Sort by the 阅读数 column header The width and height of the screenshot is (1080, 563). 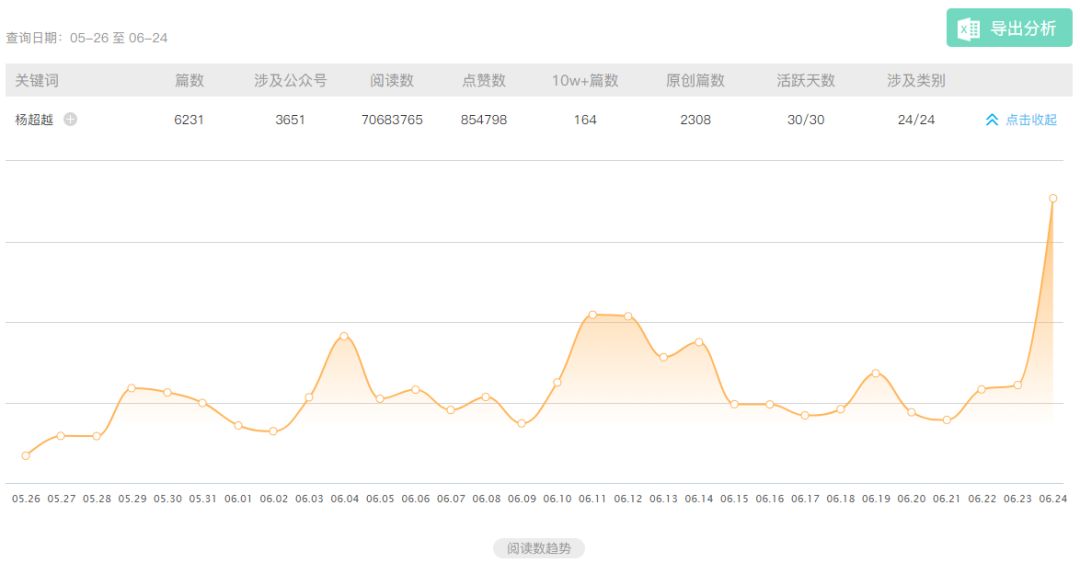pyautogui.click(x=392, y=80)
